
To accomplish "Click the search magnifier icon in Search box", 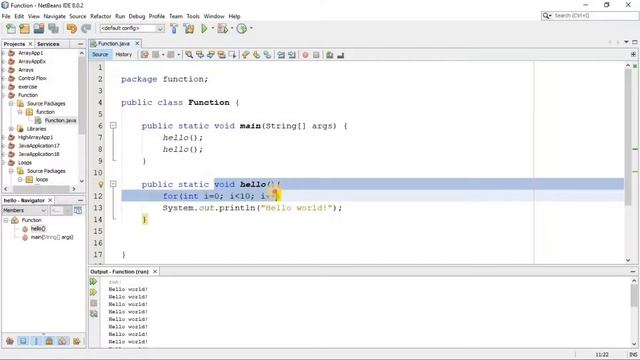I will coord(546,16).
